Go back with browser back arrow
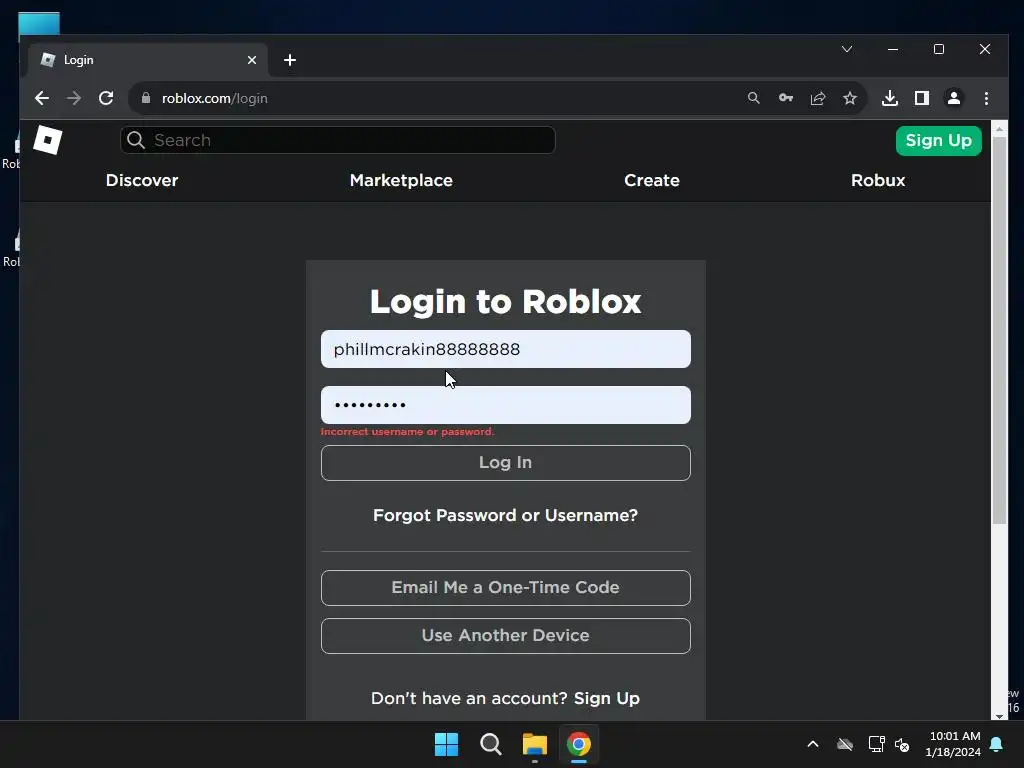 [42, 98]
